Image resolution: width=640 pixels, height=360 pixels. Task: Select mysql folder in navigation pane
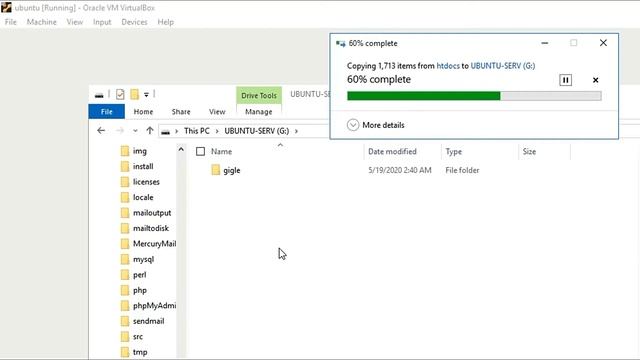click(143, 260)
